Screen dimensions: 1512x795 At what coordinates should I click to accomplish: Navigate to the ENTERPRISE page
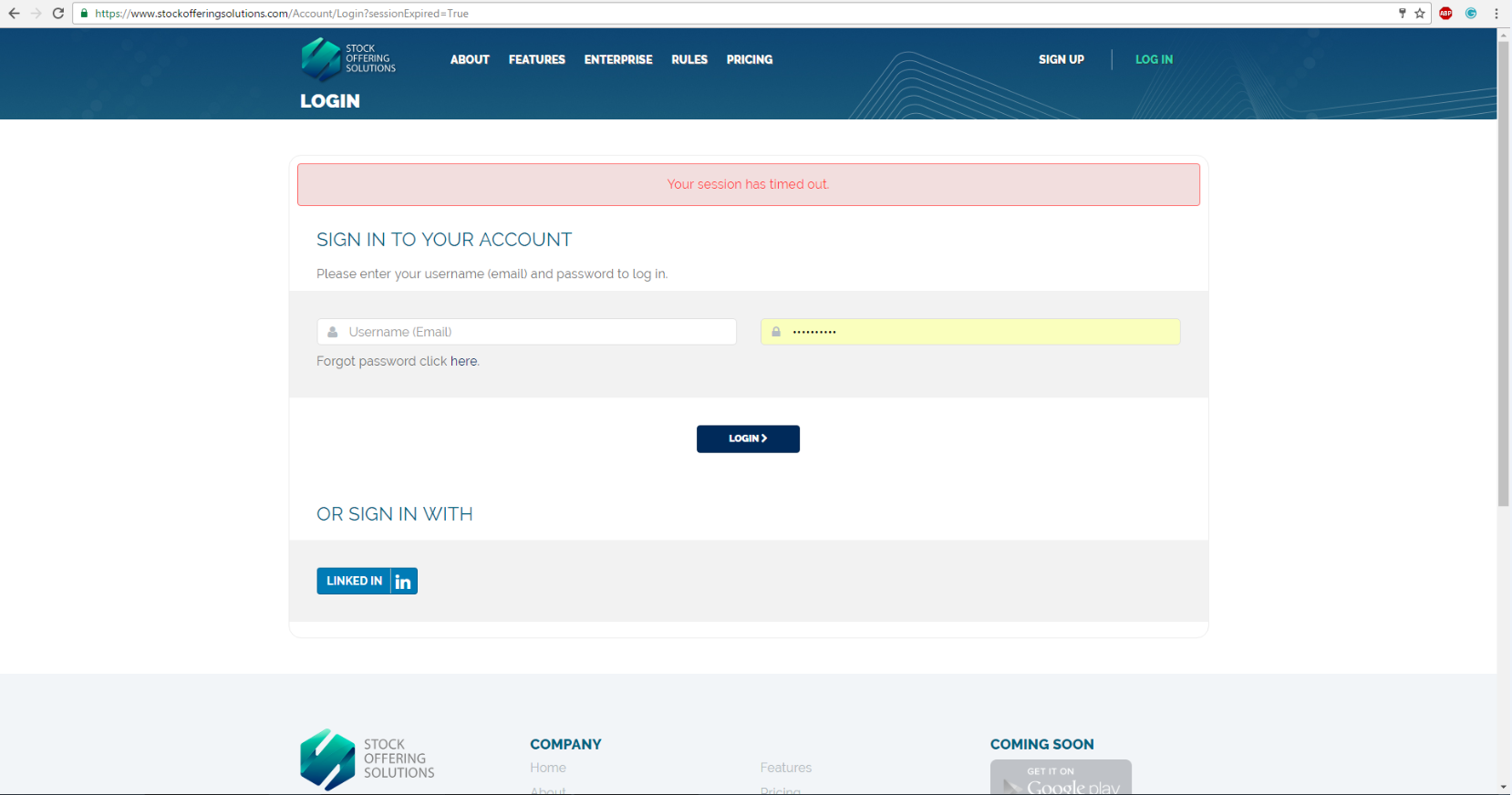(x=618, y=59)
